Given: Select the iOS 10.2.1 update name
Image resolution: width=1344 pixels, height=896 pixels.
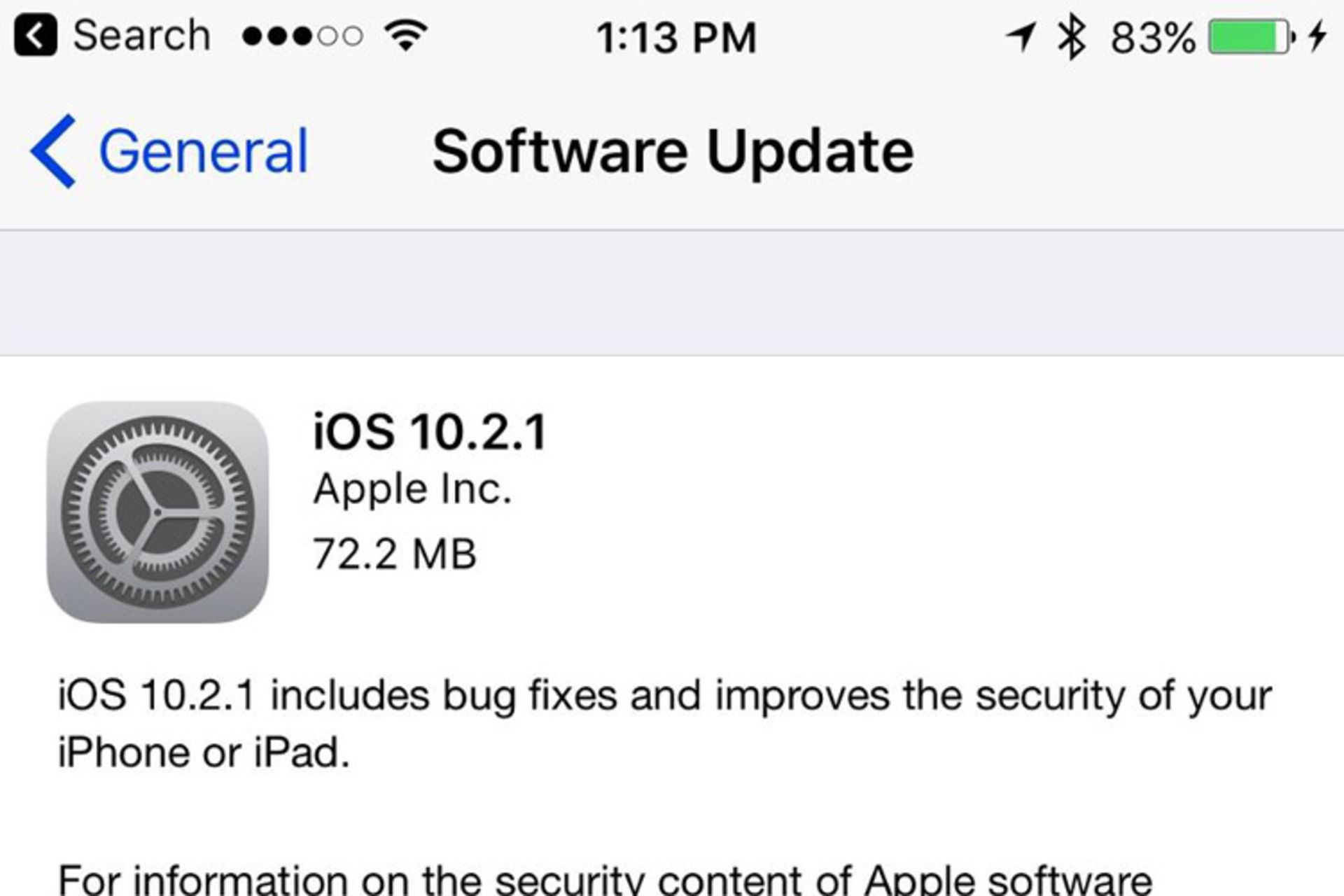Looking at the screenshot, I should click(x=429, y=432).
